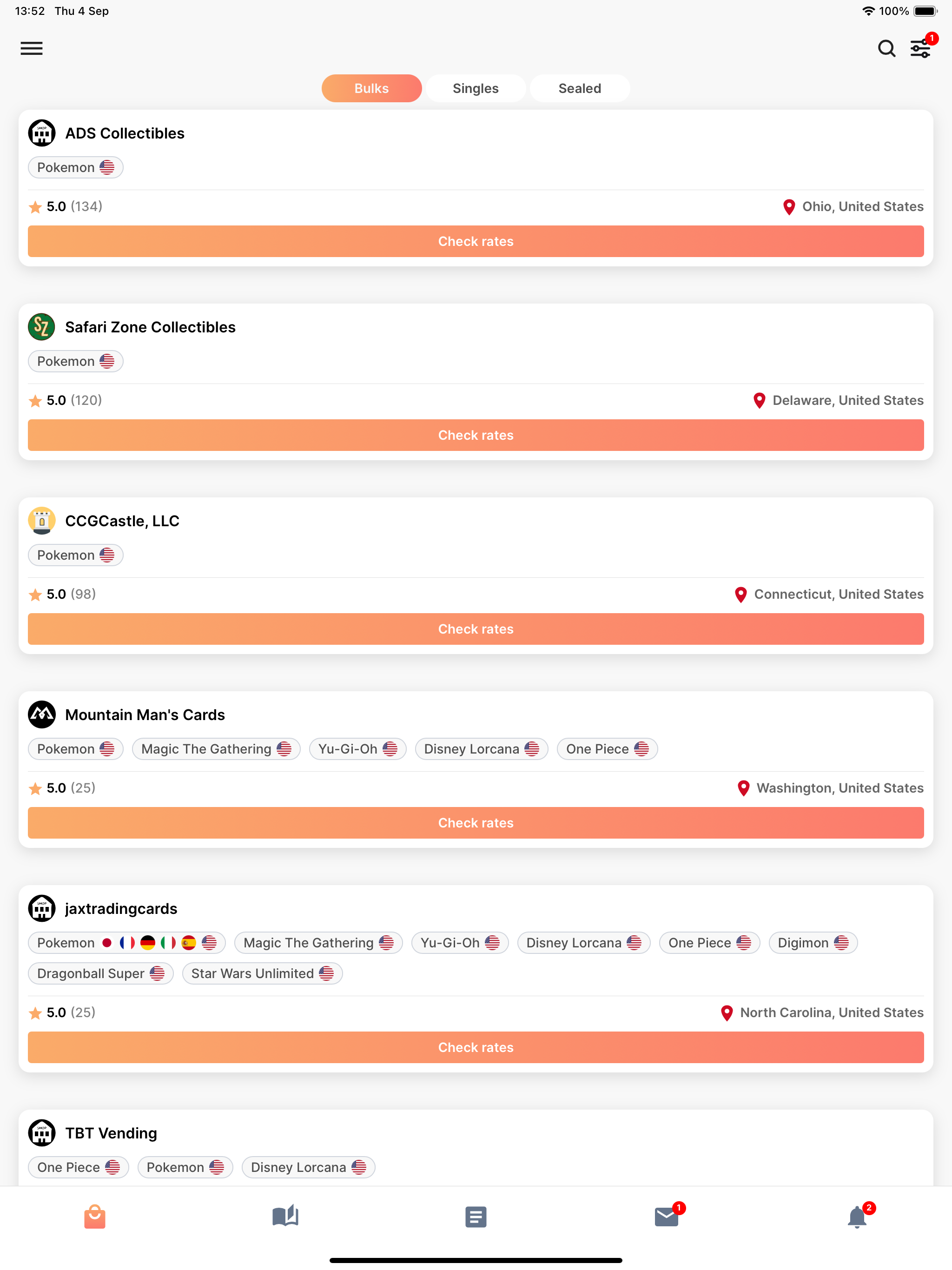Check rates for CCGCastle, LLC
This screenshot has height=1270, width=952.
[476, 628]
